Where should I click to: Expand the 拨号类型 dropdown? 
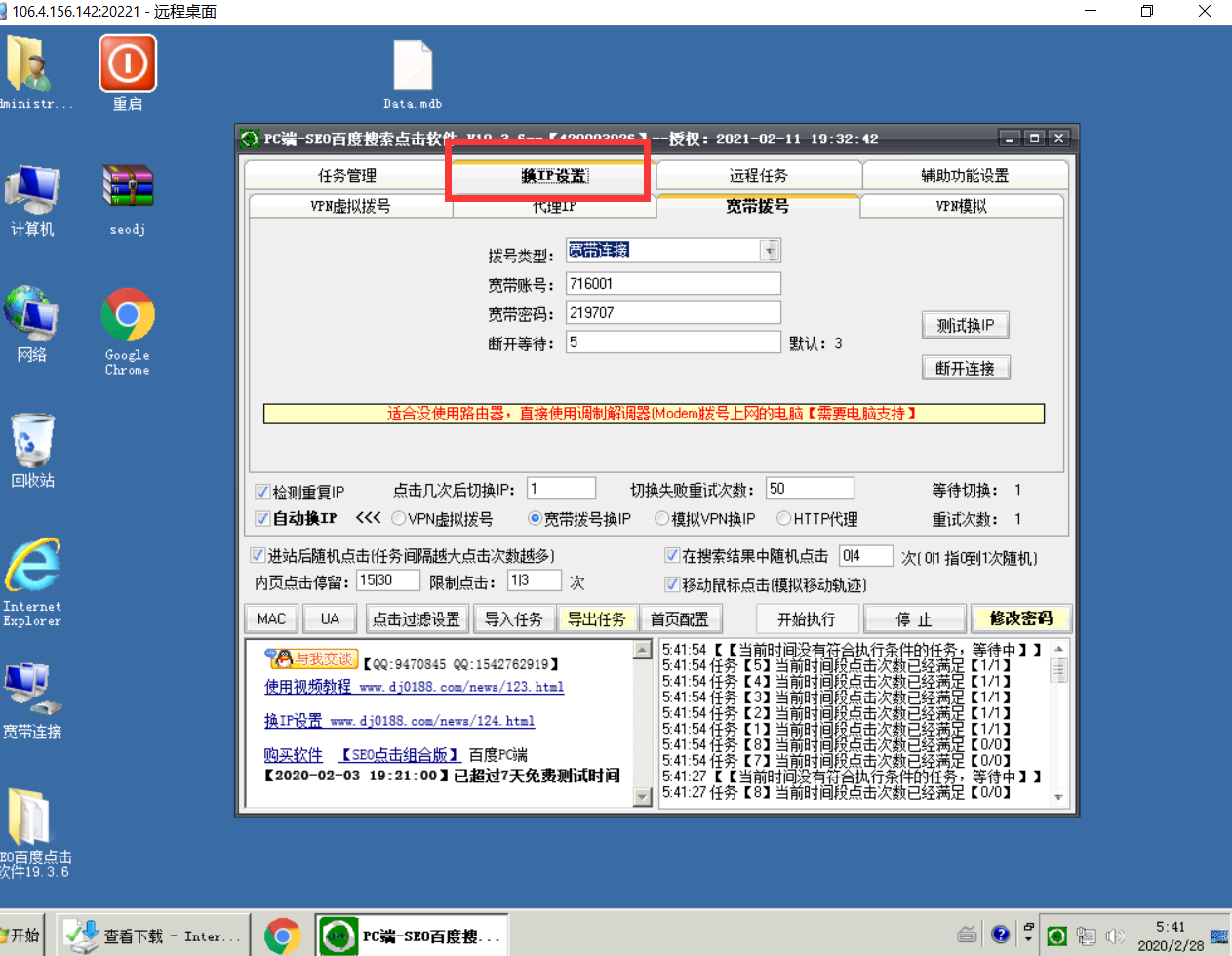770,251
